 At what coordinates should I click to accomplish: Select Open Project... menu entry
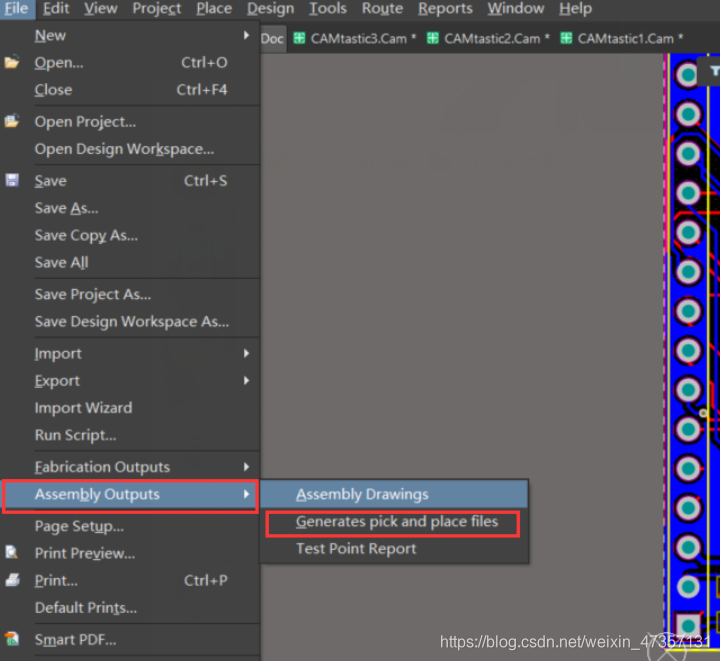[130, 122]
